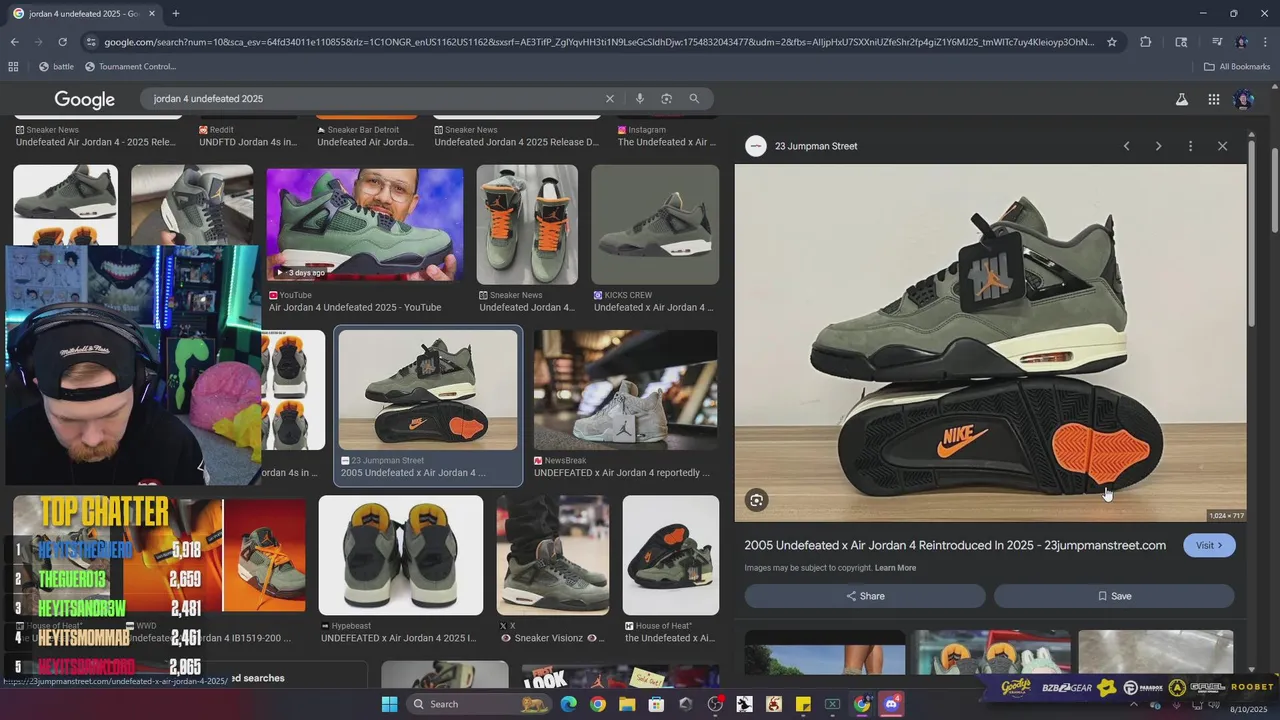Go back to the previous browser page
The image size is (1280, 720).
tap(14, 42)
